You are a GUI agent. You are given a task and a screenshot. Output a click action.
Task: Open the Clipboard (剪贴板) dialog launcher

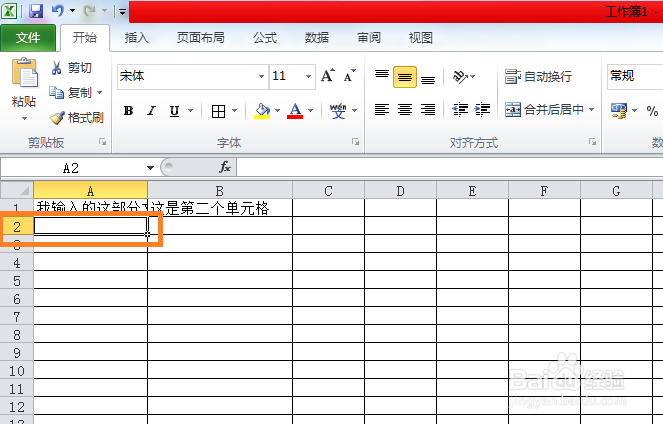[103, 142]
